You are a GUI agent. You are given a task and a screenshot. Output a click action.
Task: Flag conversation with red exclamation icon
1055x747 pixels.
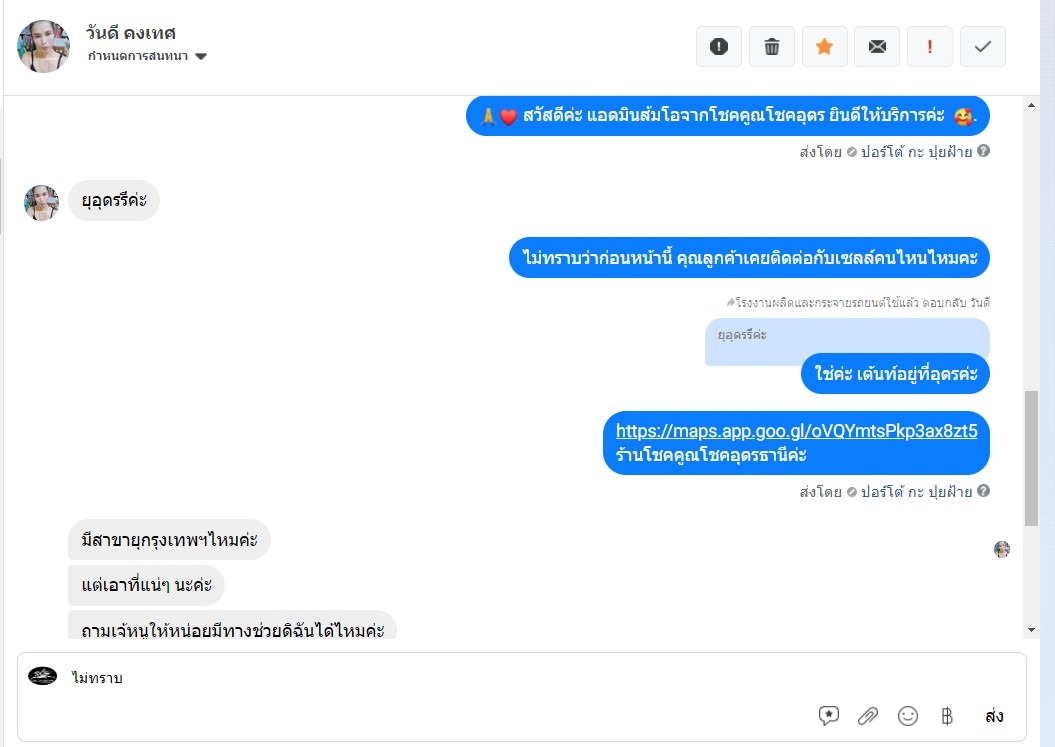[x=930, y=46]
